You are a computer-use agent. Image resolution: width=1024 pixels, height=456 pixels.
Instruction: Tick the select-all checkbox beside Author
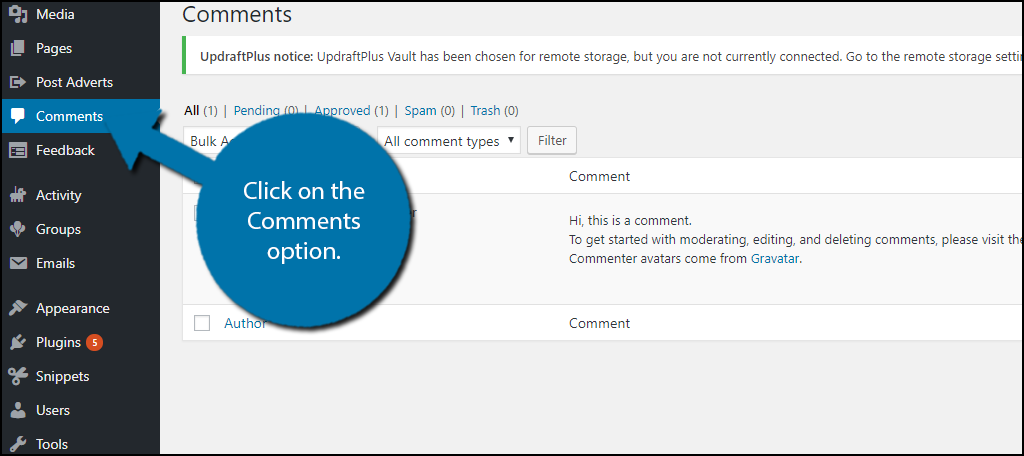(x=202, y=323)
